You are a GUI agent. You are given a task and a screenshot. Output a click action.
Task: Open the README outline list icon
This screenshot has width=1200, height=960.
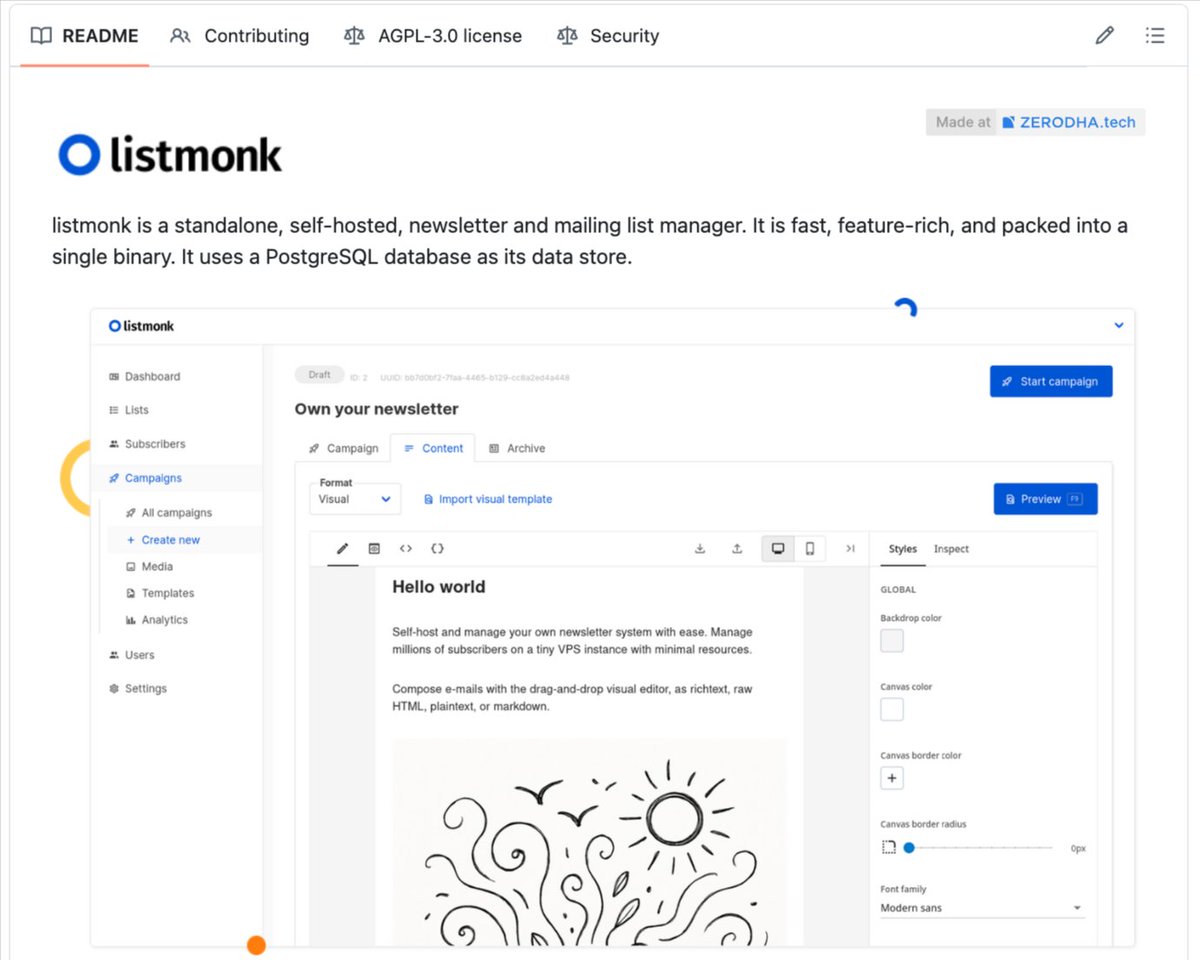pos(1155,36)
